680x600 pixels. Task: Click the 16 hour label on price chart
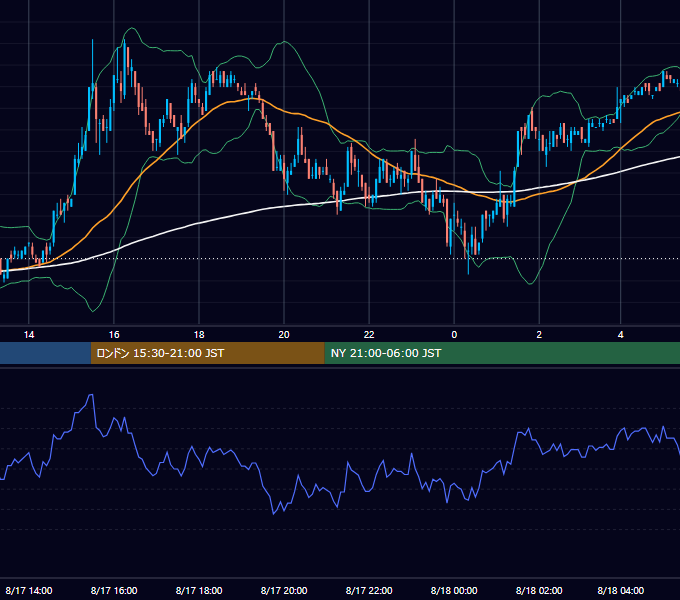pos(114,335)
